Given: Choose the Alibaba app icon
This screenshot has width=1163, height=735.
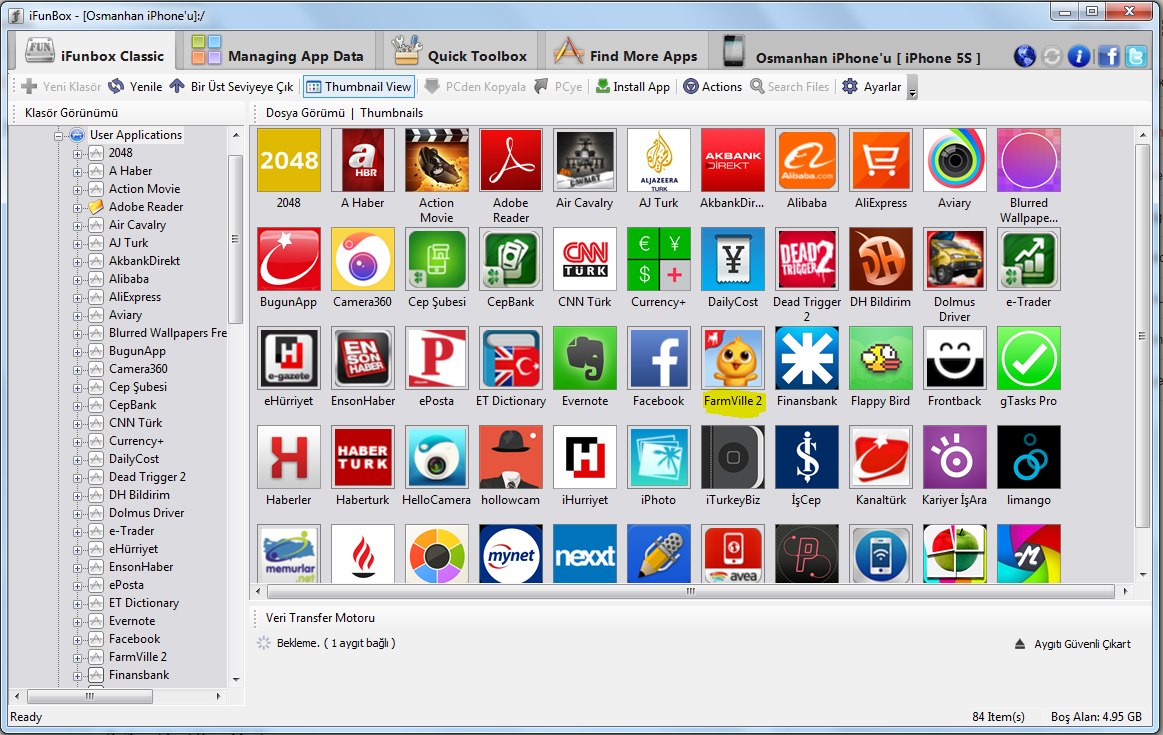Looking at the screenshot, I should tap(806, 160).
